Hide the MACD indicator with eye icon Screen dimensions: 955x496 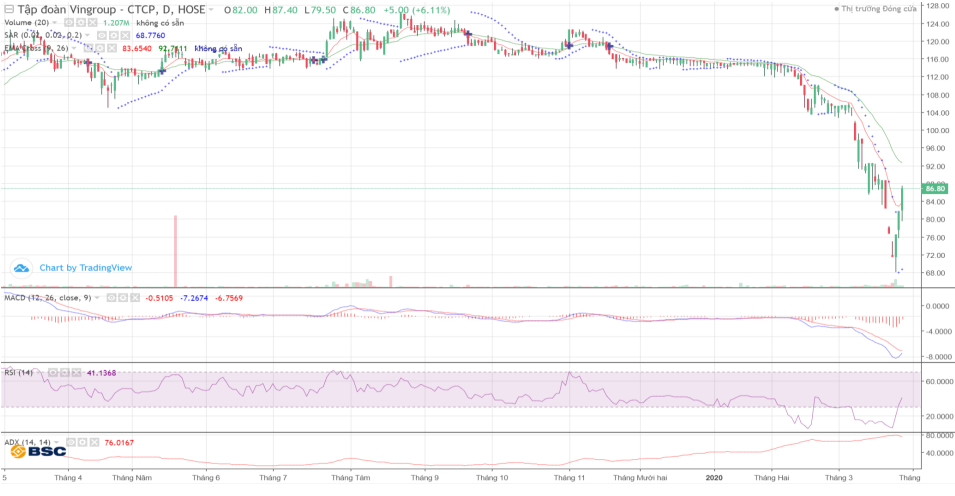click(111, 298)
